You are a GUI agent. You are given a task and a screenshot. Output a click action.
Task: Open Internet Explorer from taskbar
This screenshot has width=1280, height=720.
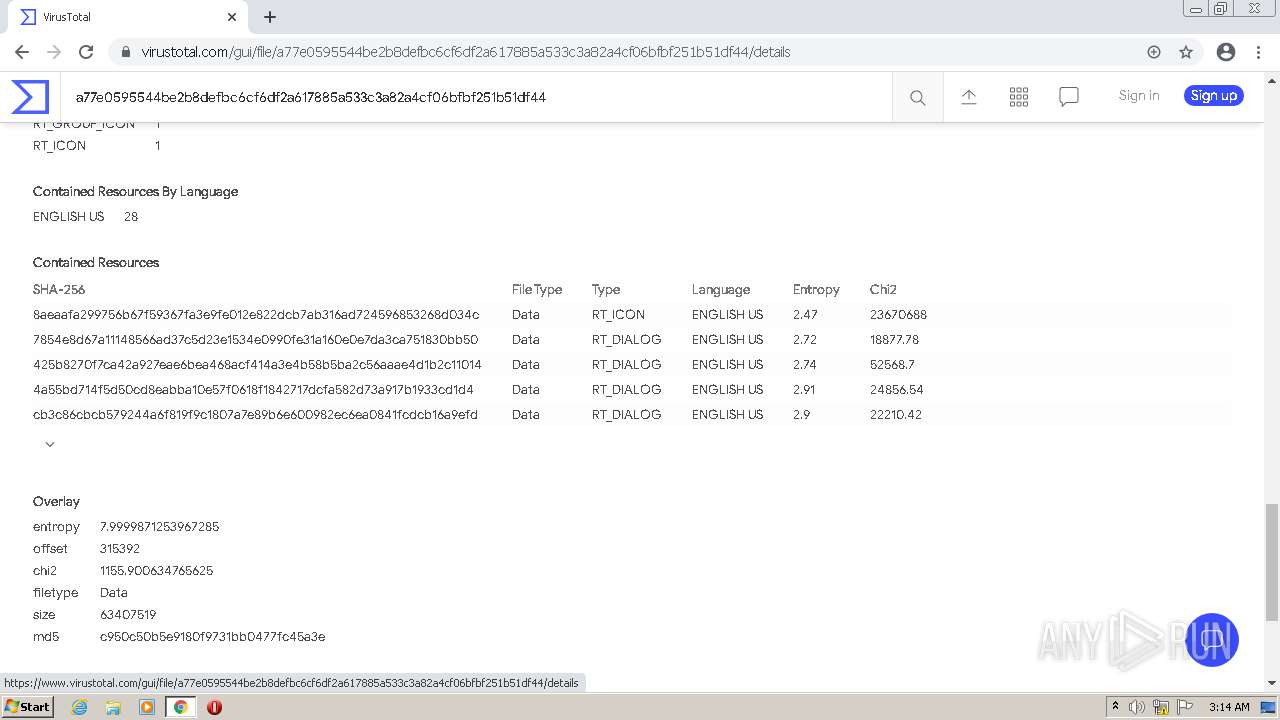[x=79, y=707]
